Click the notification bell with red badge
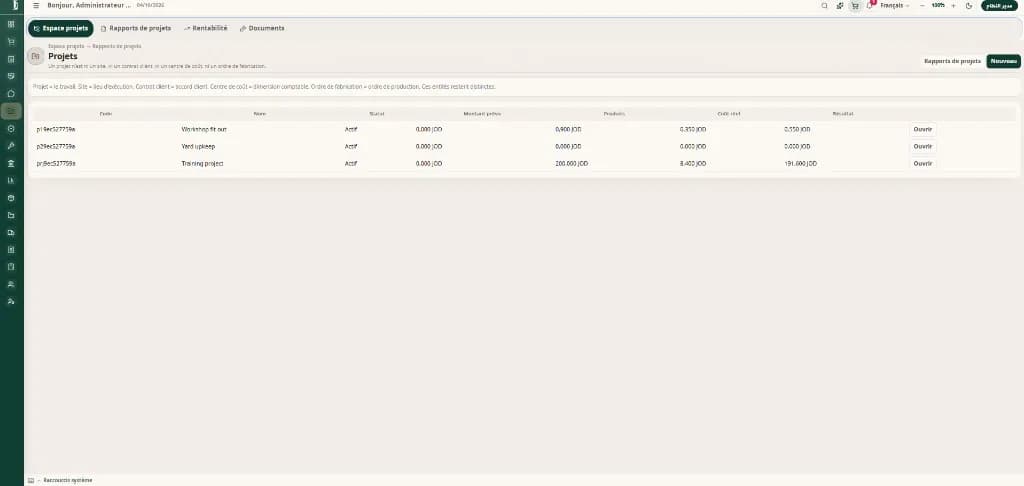Viewport: 1024px width, 486px height. pos(871,5)
